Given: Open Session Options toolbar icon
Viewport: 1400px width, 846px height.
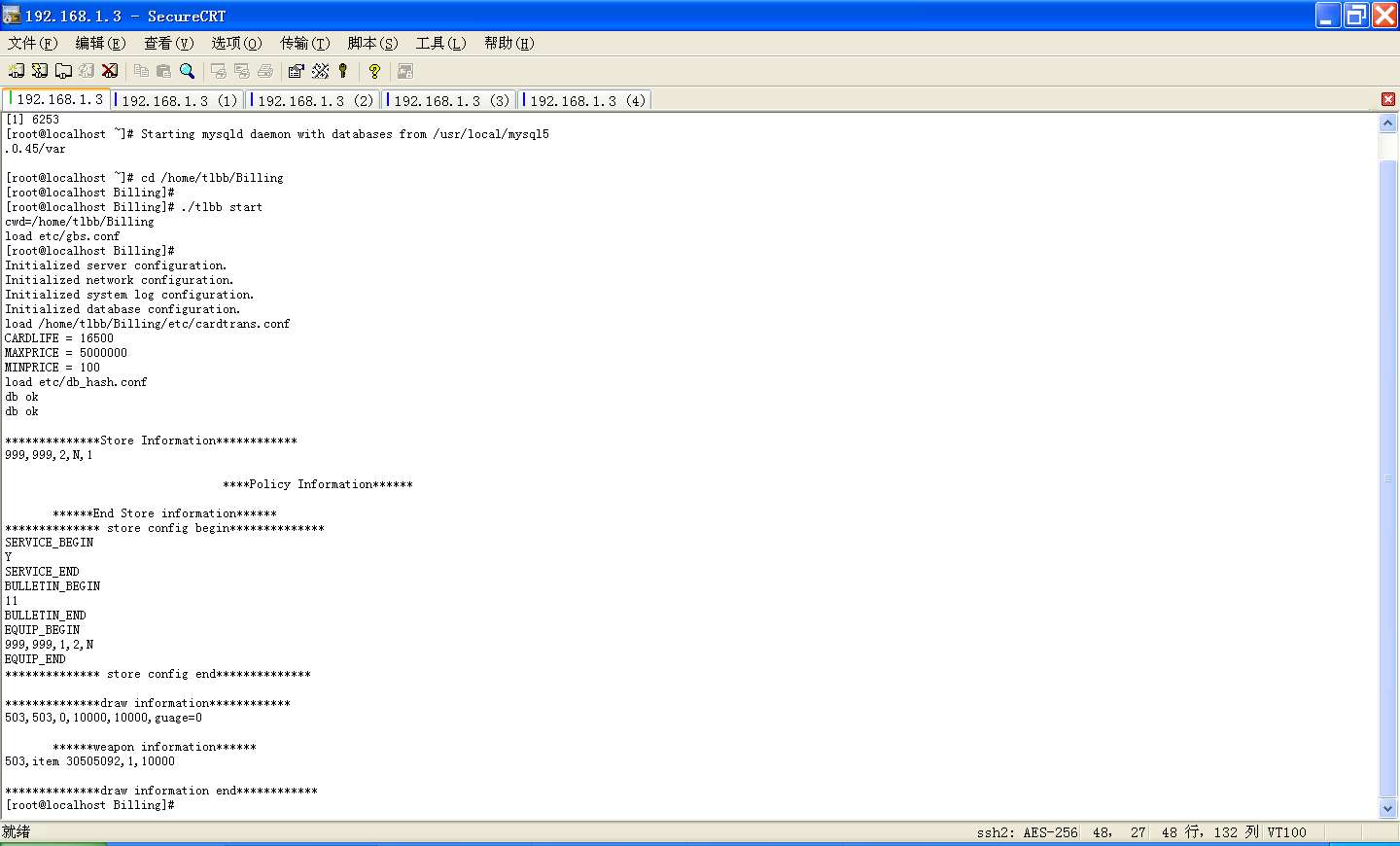Looking at the screenshot, I should coord(297,71).
